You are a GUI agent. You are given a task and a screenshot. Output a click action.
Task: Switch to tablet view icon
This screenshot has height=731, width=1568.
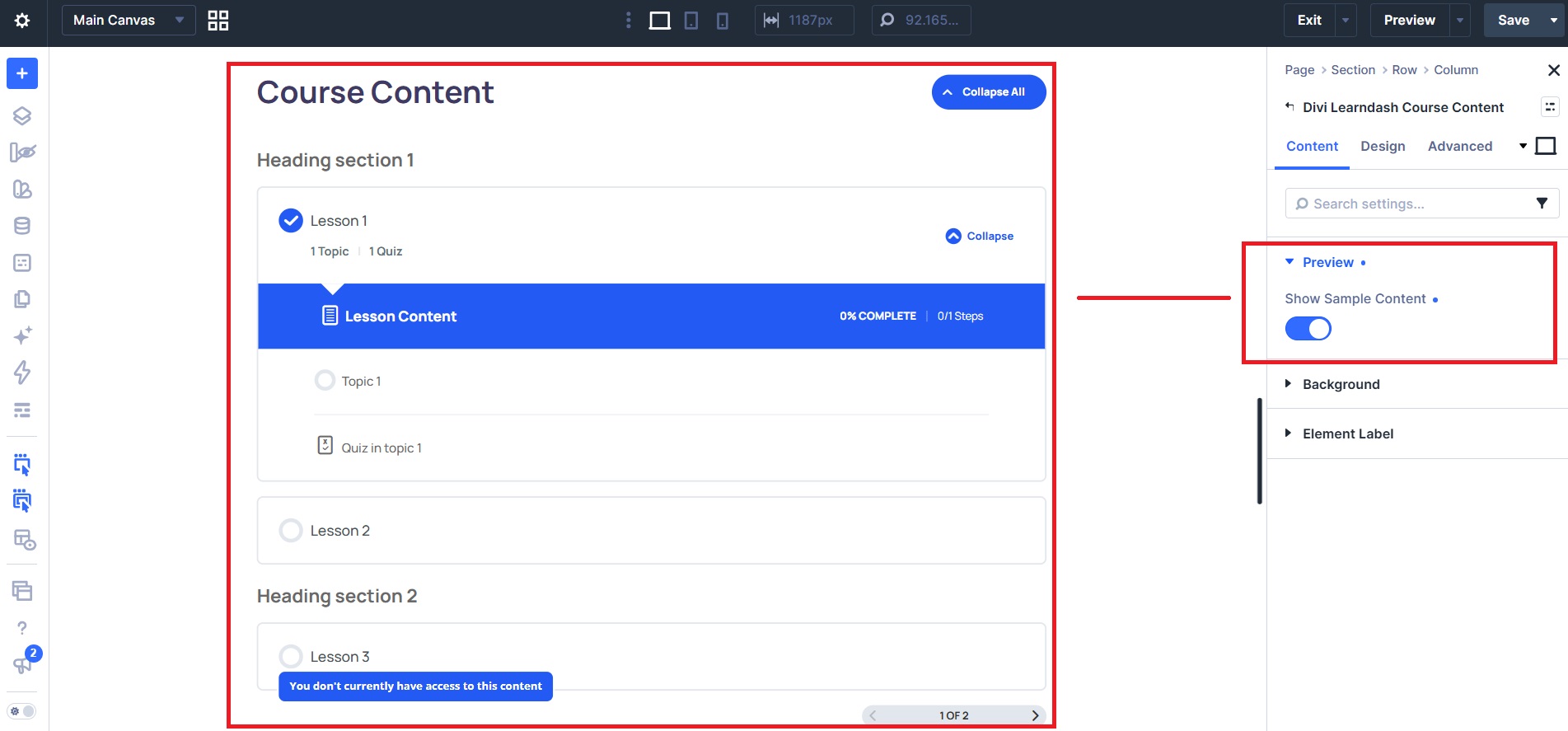pyautogui.click(x=691, y=21)
